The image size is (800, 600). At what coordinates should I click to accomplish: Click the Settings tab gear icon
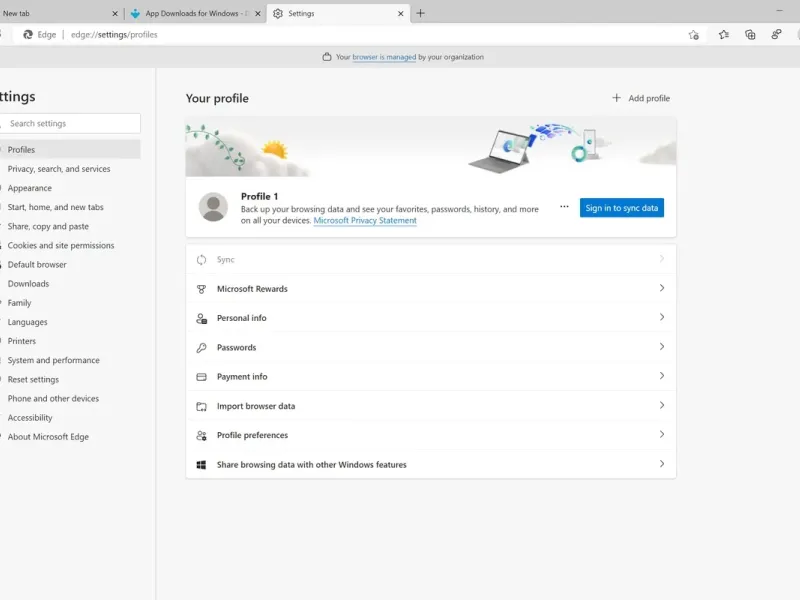(x=278, y=14)
